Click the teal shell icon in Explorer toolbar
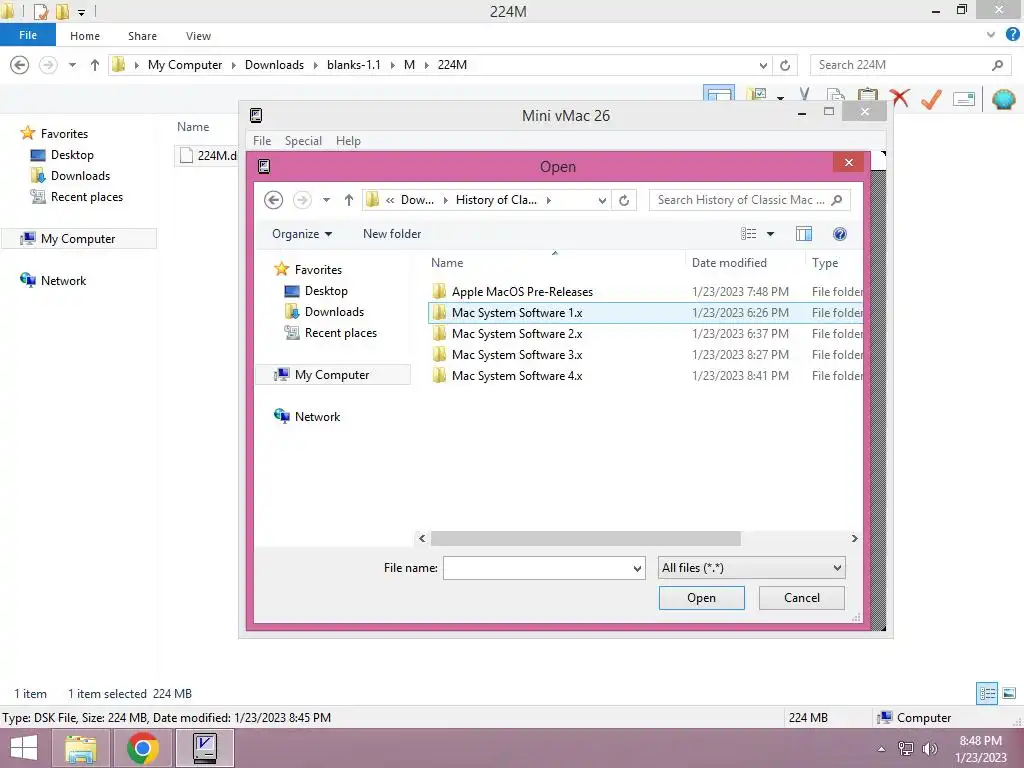1024x768 pixels. coord(1004,99)
